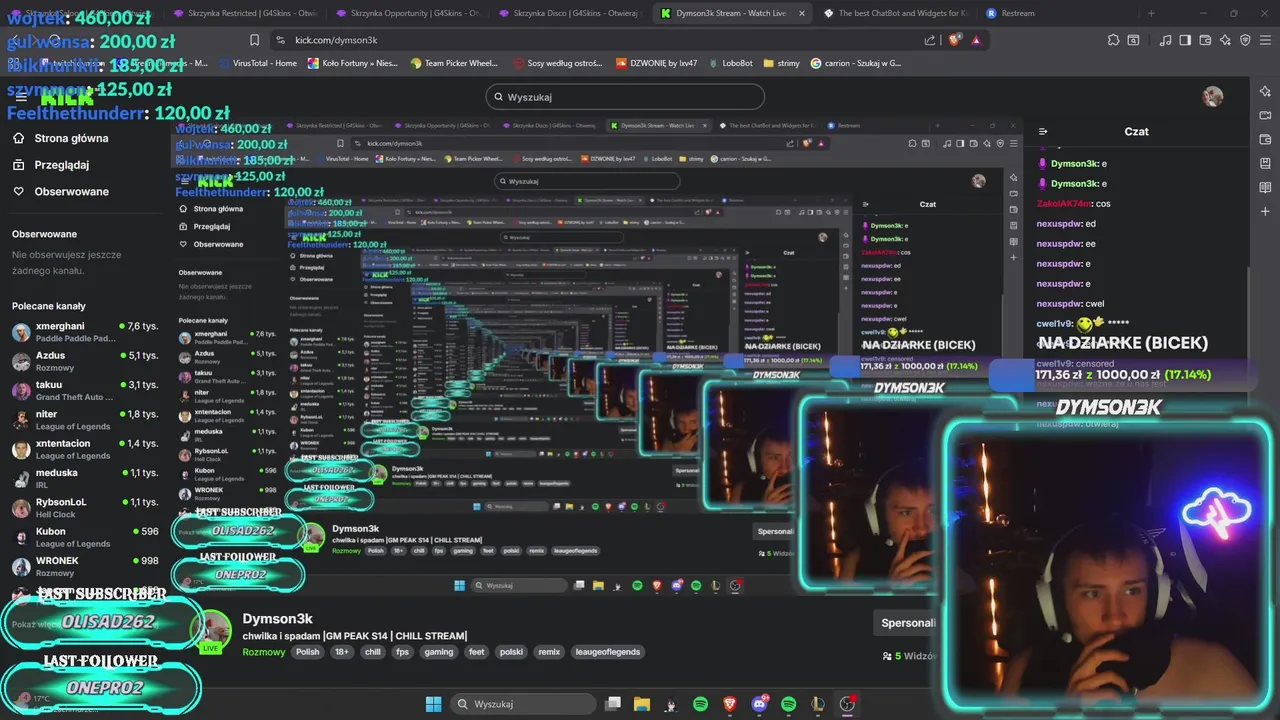Open the user profile avatar
The height and width of the screenshot is (720, 1280).
(1213, 96)
